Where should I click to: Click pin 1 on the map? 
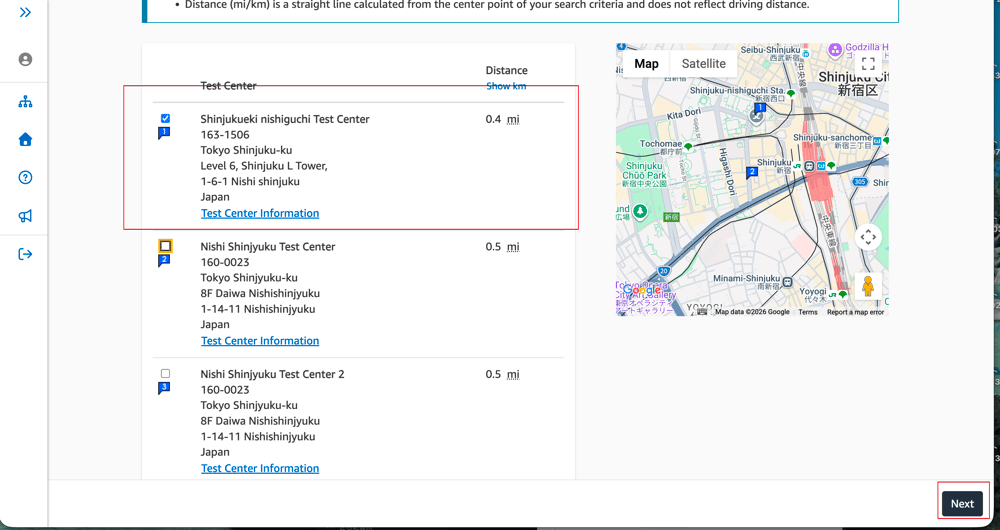tap(760, 108)
